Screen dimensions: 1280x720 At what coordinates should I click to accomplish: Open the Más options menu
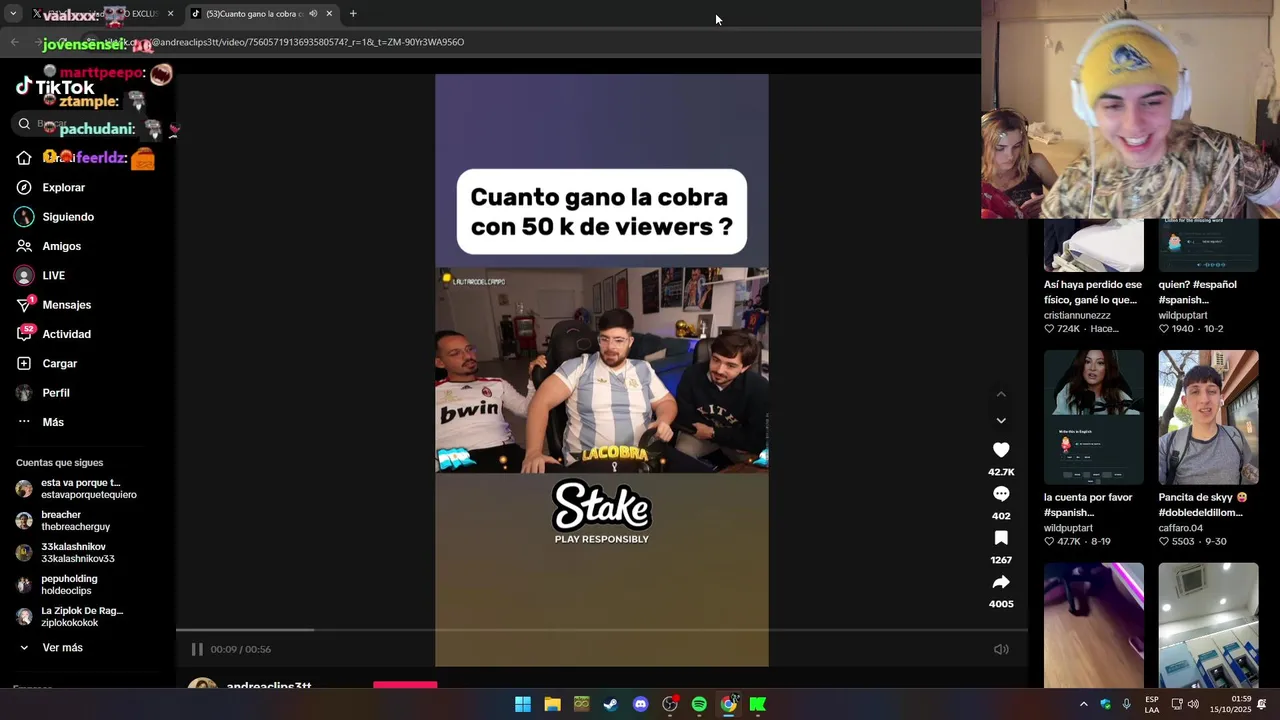click(53, 422)
